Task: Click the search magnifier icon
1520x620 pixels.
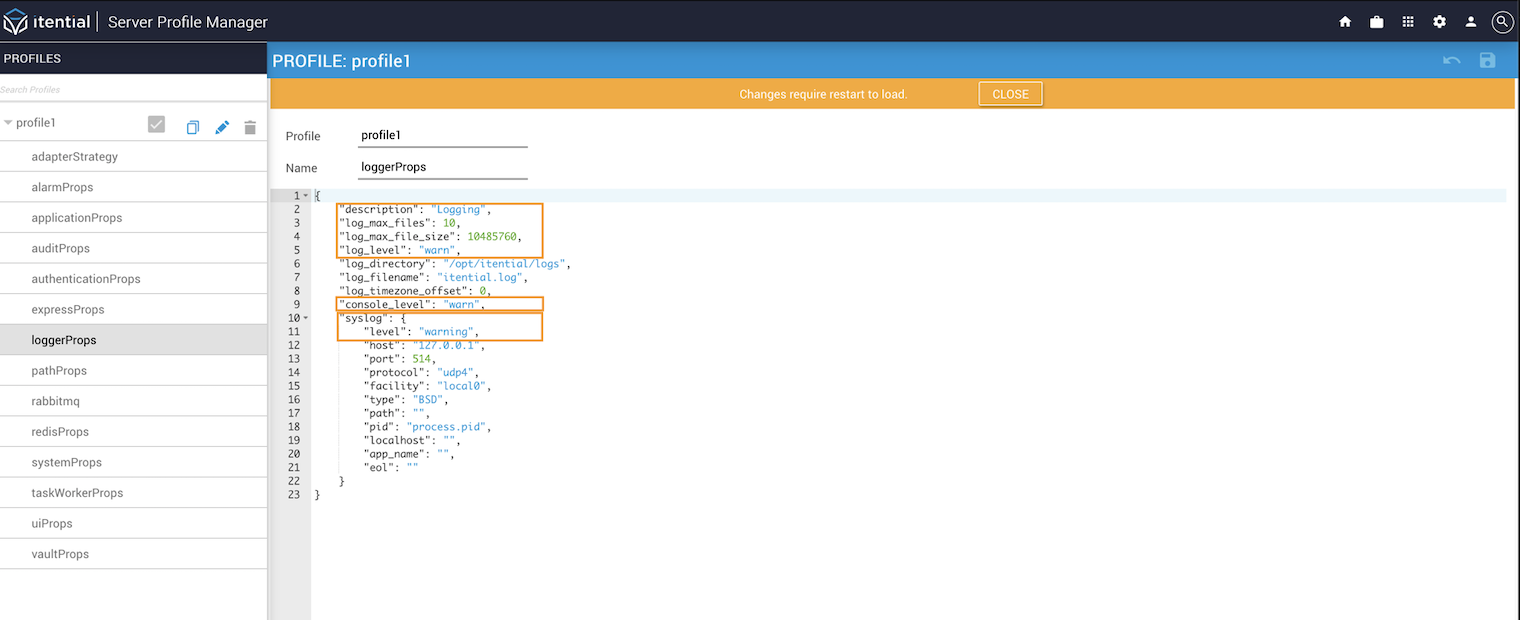Action: point(1502,22)
